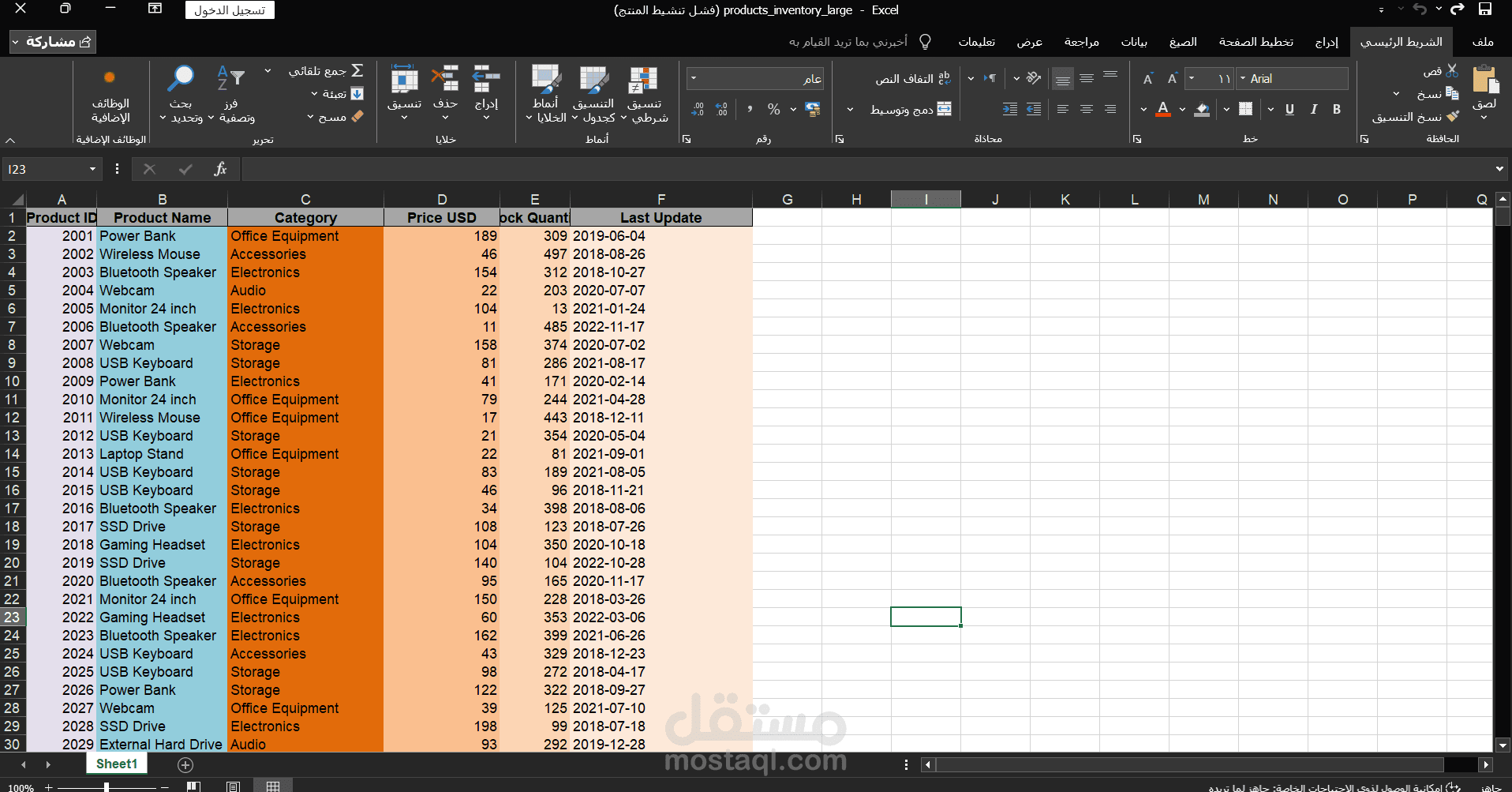
Task: Click the Tell Me lightbulb icon
Action: tap(926, 41)
